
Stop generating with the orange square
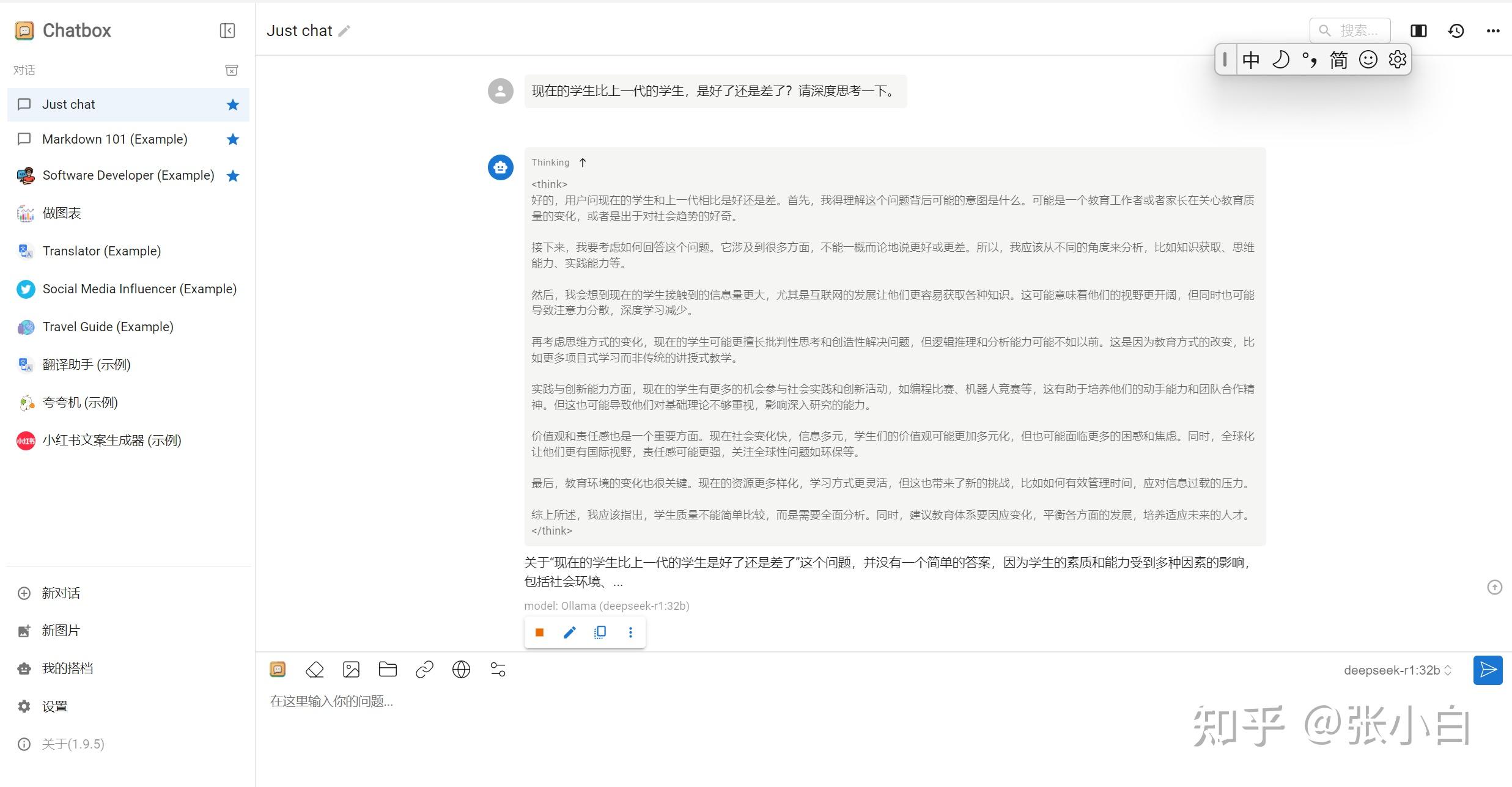(x=539, y=632)
